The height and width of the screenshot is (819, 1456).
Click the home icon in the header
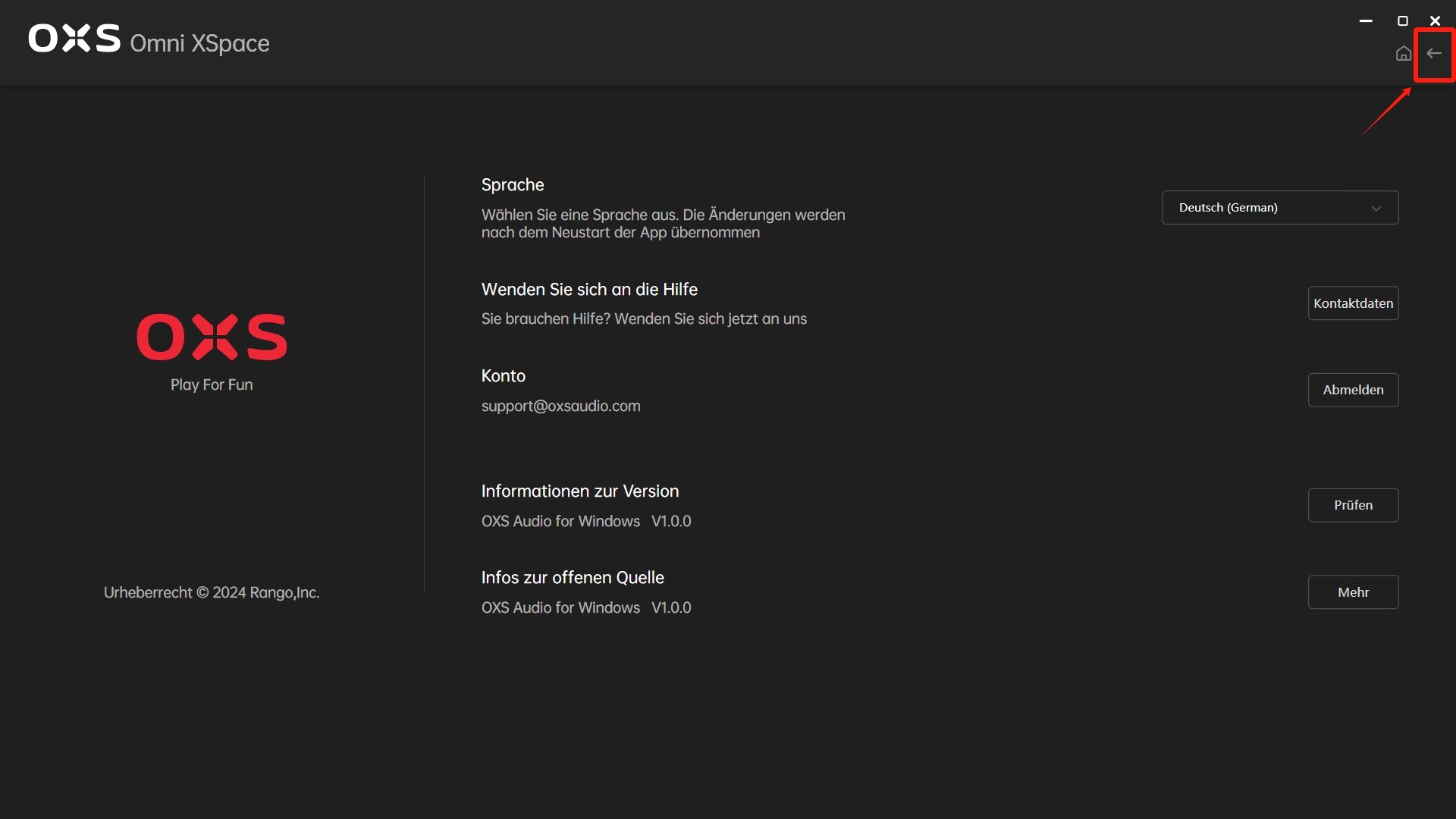1403,54
